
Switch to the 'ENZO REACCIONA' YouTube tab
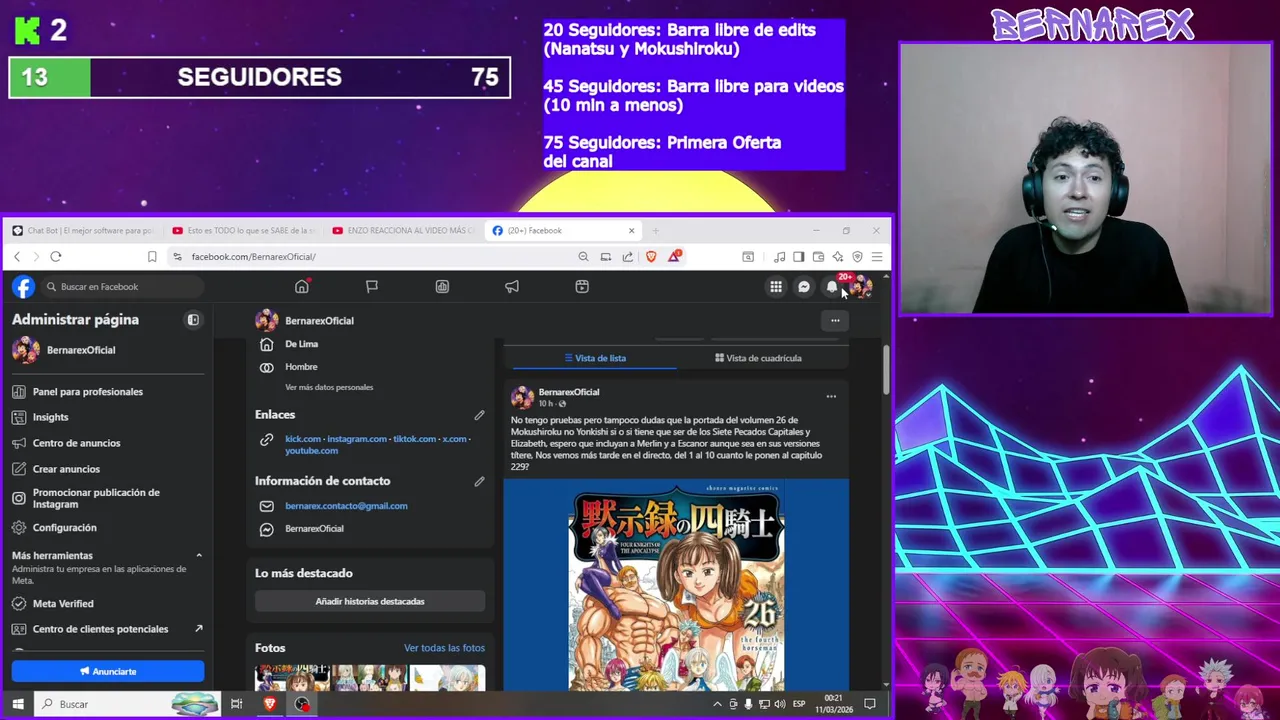[x=402, y=231]
